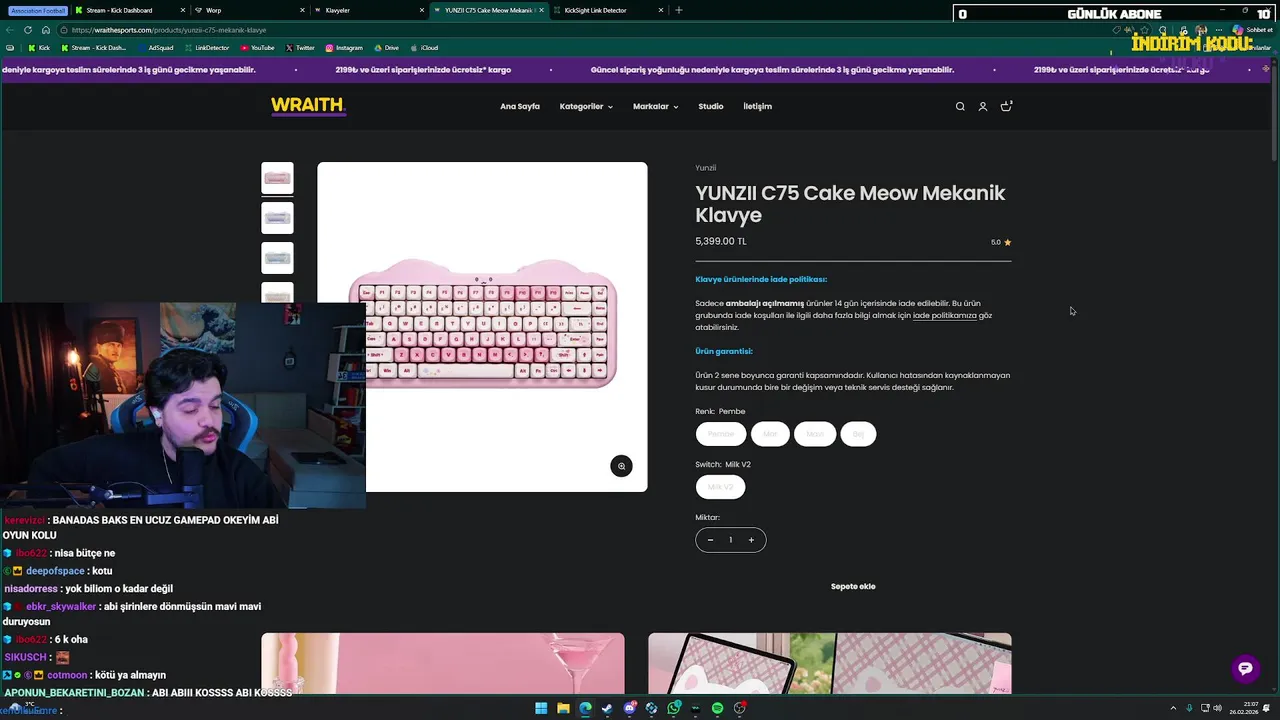Image resolution: width=1280 pixels, height=720 pixels.
Task: Open Spotify from the taskbar
Action: [x=718, y=708]
